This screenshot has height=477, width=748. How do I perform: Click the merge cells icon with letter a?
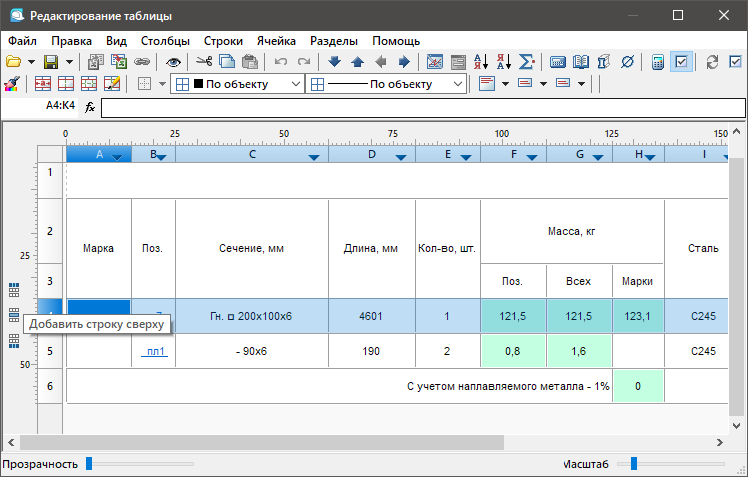[x=42, y=84]
